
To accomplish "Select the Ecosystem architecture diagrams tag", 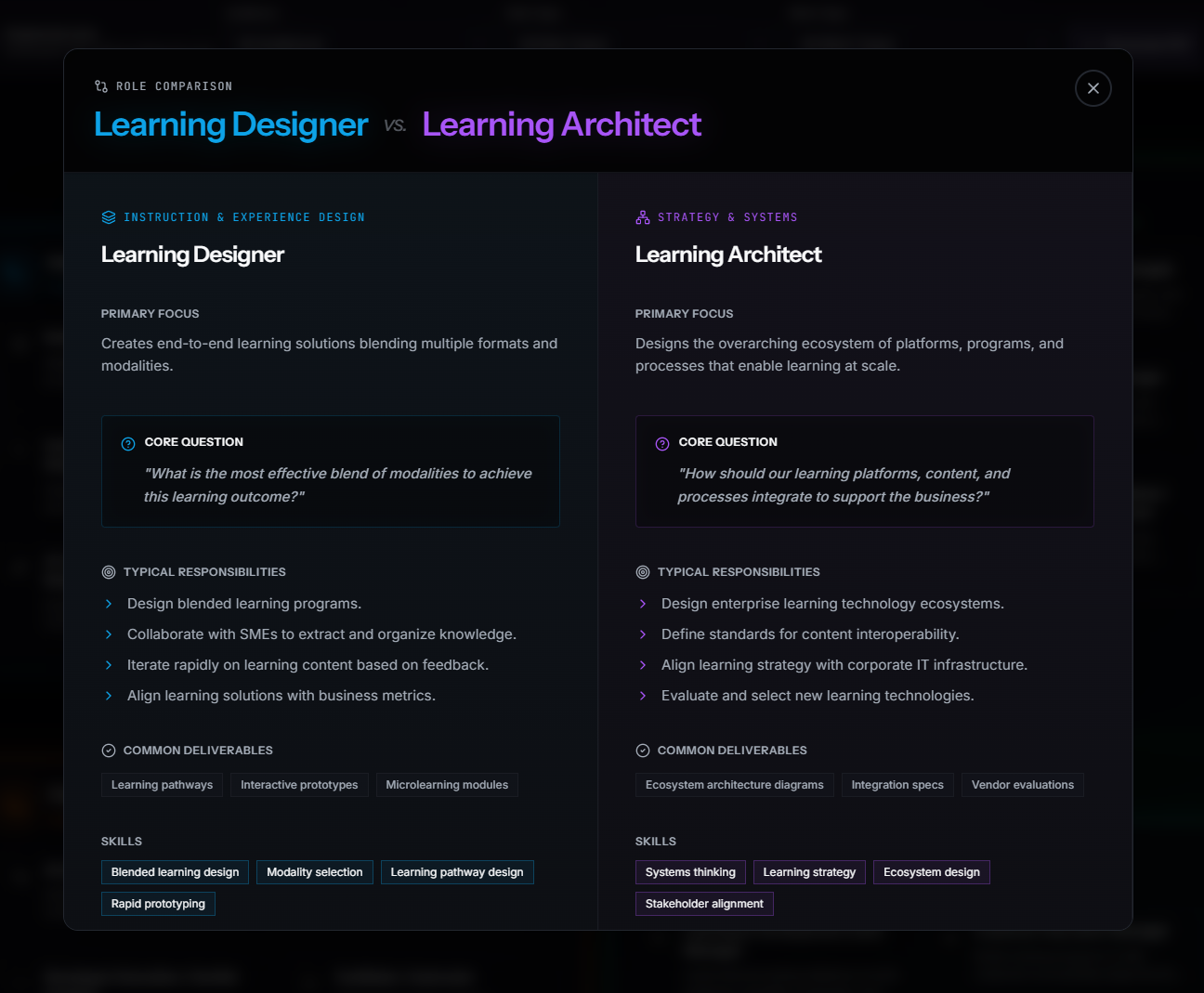I will pyautogui.click(x=735, y=785).
